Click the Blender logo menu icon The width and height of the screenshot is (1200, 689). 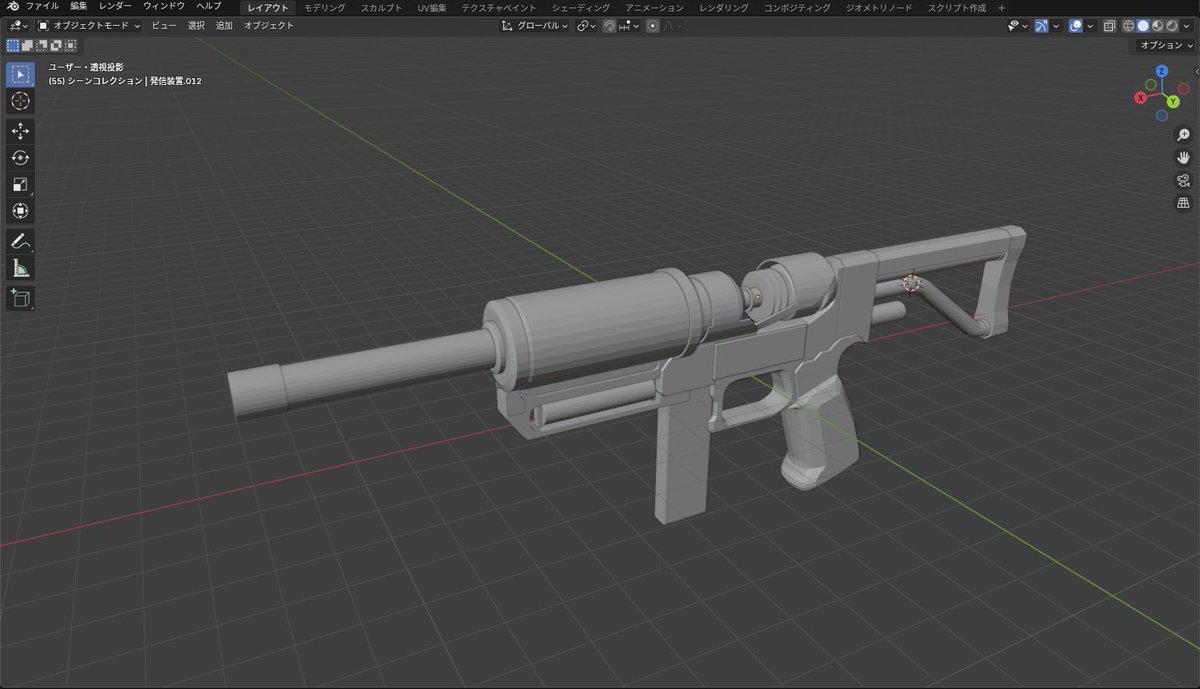(13, 7)
